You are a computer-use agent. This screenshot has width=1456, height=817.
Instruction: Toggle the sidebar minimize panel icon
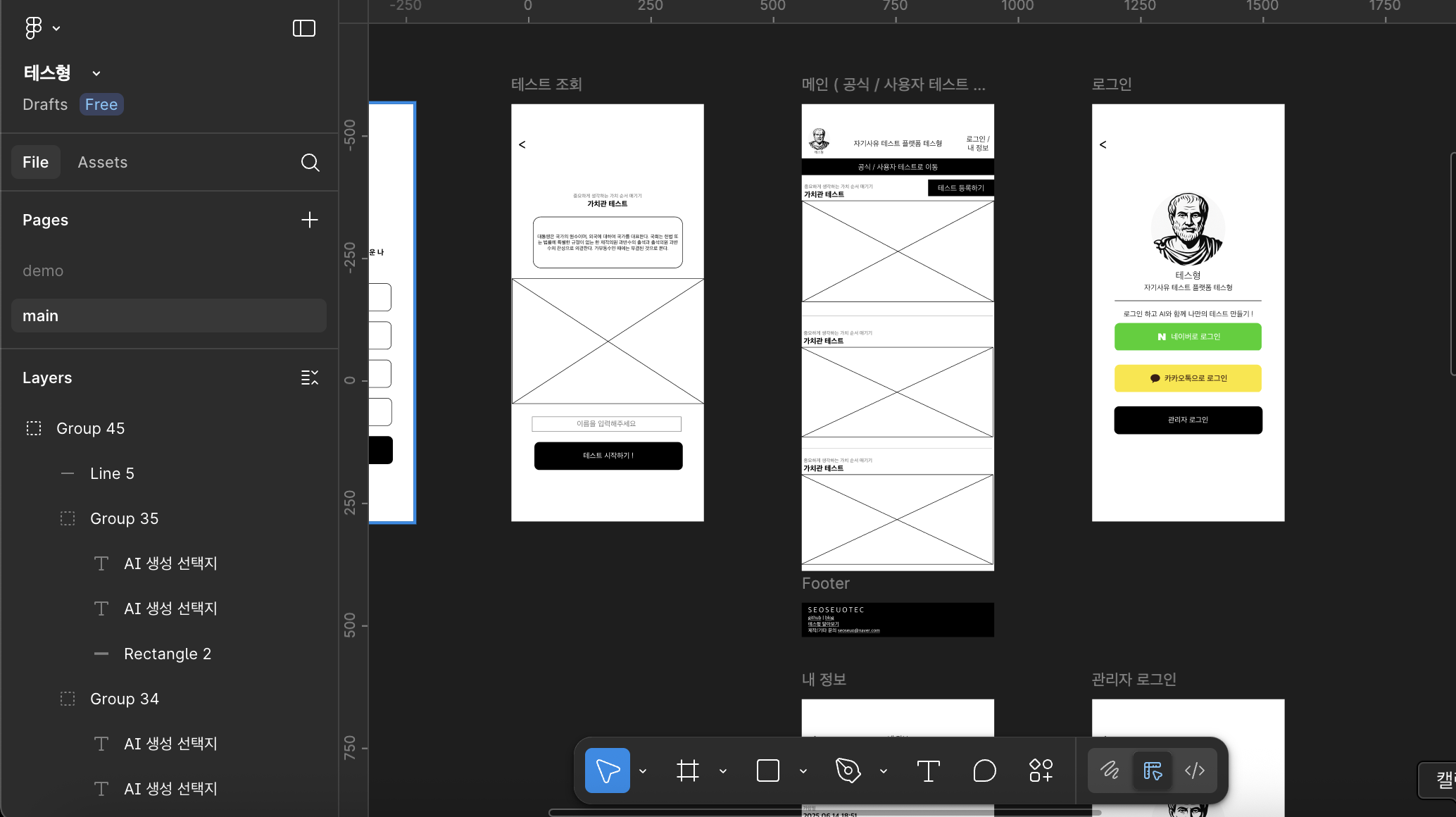pos(304,28)
